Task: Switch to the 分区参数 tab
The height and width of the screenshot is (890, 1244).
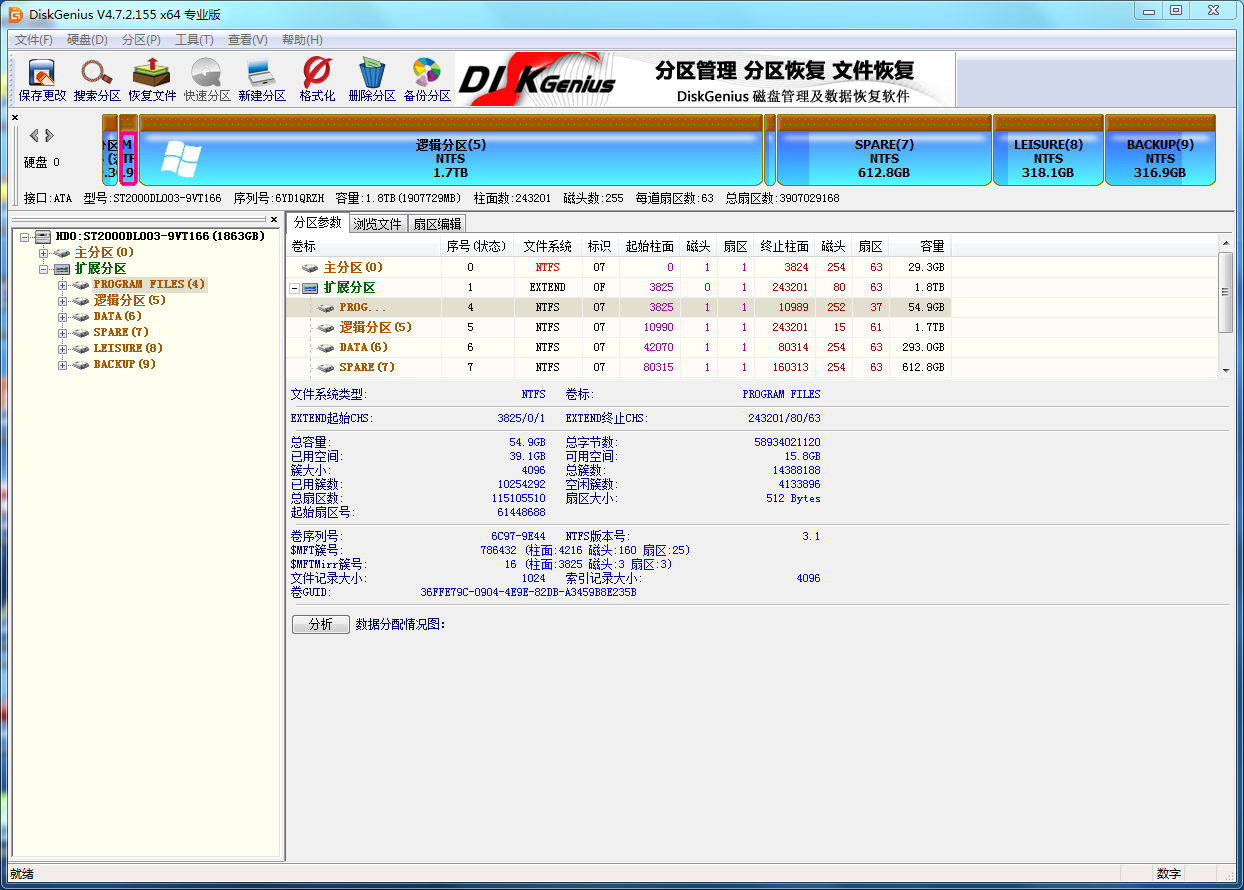Action: pyautogui.click(x=318, y=223)
